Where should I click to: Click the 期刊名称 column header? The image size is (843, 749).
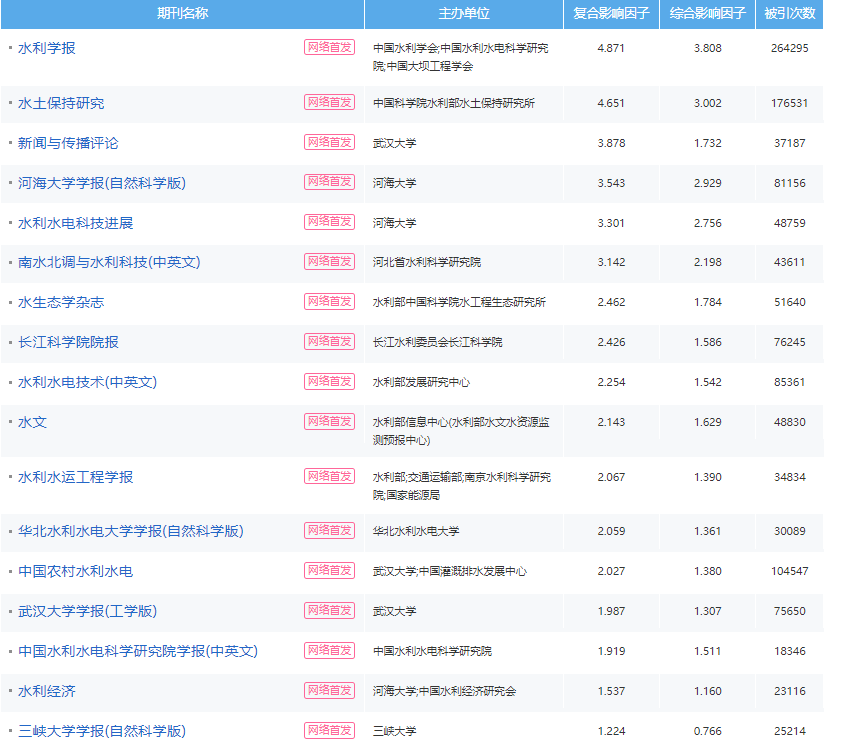coord(182,13)
